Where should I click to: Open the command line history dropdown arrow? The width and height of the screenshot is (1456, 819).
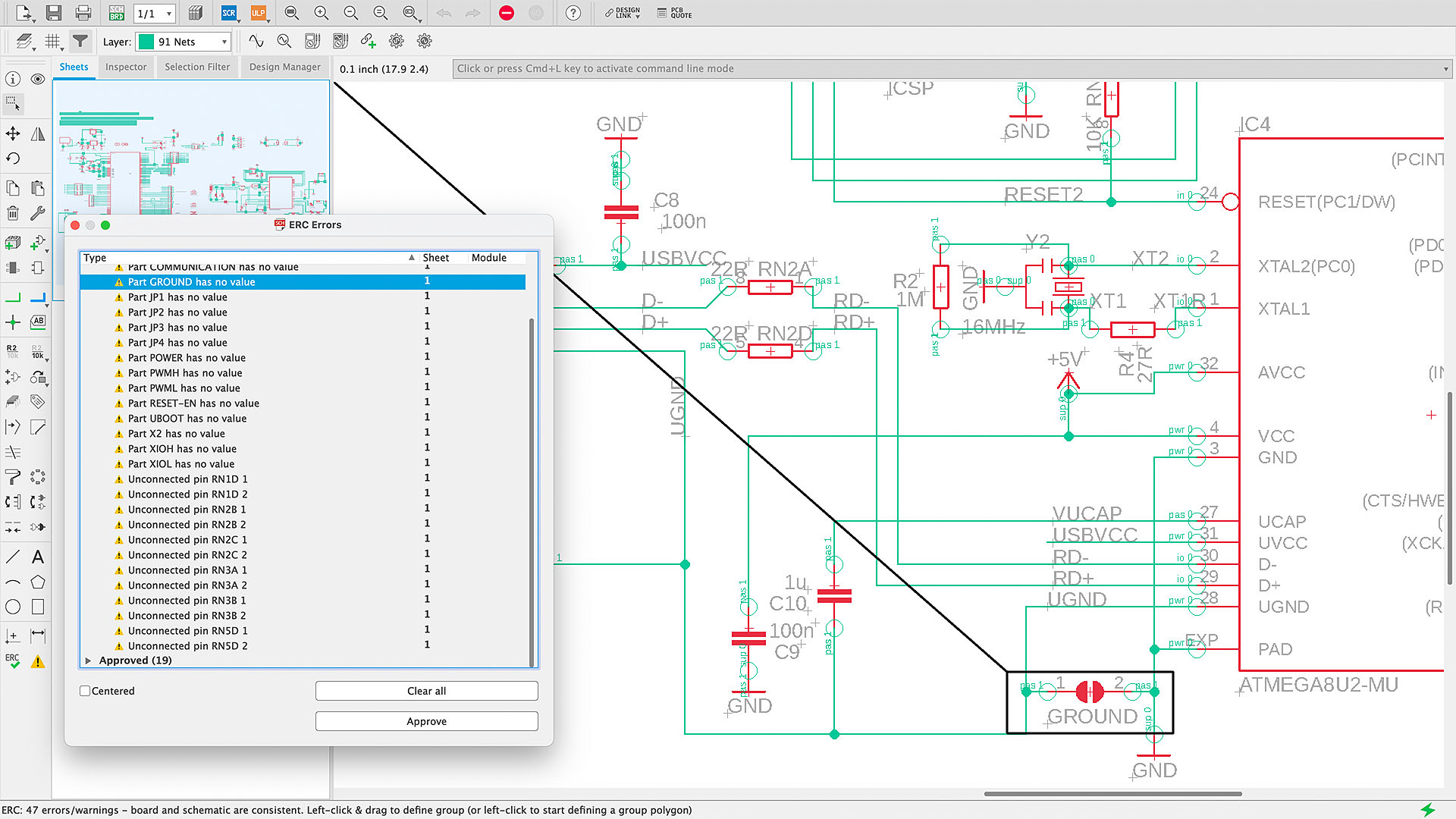click(1445, 69)
